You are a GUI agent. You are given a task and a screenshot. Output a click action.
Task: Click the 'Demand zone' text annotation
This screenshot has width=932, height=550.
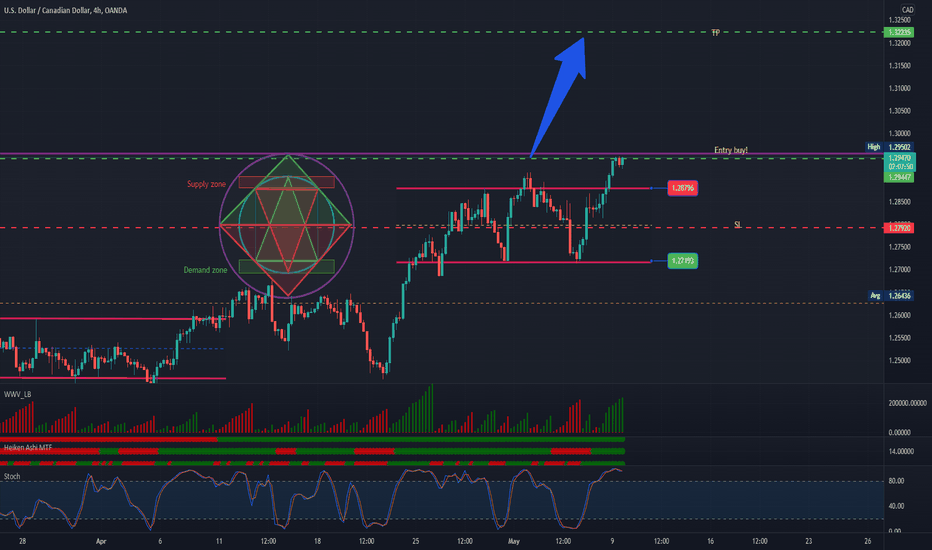pyautogui.click(x=205, y=270)
